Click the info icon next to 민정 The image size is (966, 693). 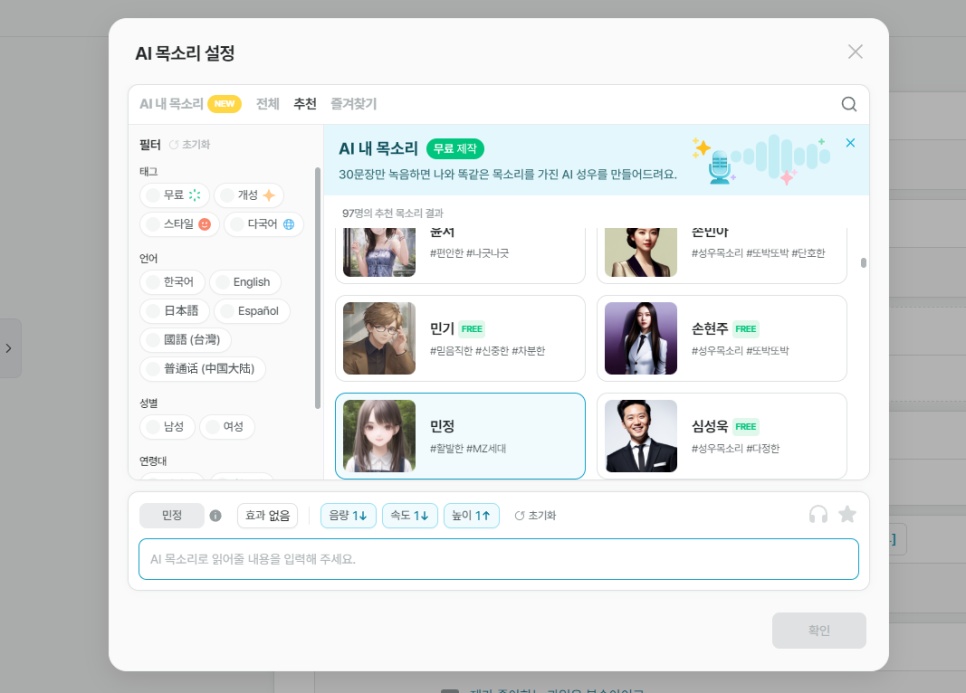pyautogui.click(x=215, y=516)
